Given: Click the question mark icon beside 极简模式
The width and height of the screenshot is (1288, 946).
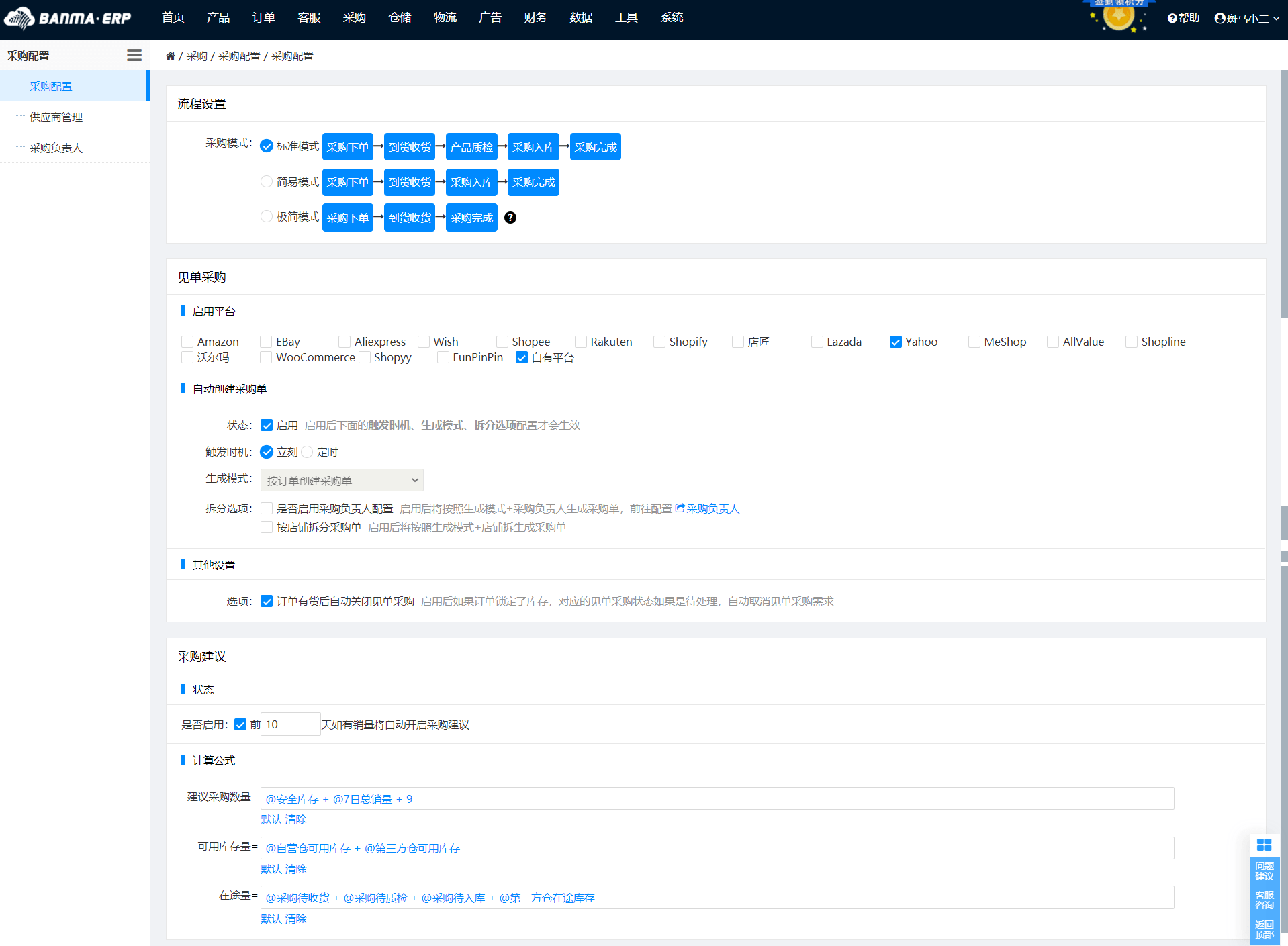Looking at the screenshot, I should click(510, 218).
